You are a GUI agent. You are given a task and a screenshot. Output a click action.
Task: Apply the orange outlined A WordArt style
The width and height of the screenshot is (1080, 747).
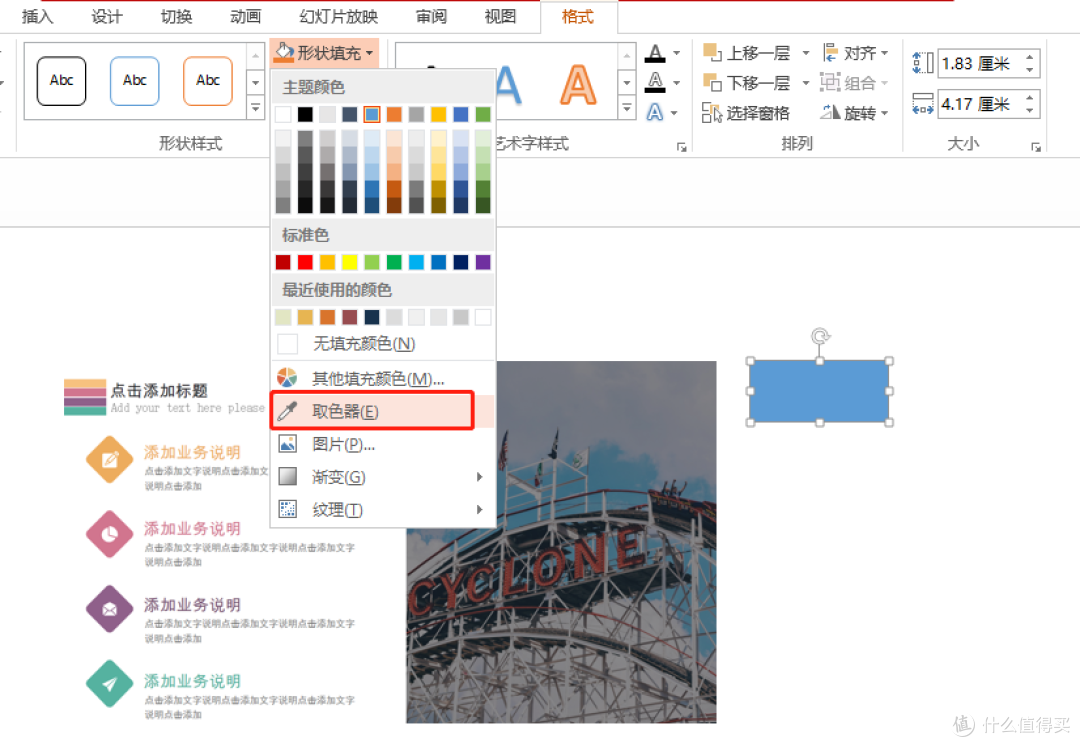578,85
